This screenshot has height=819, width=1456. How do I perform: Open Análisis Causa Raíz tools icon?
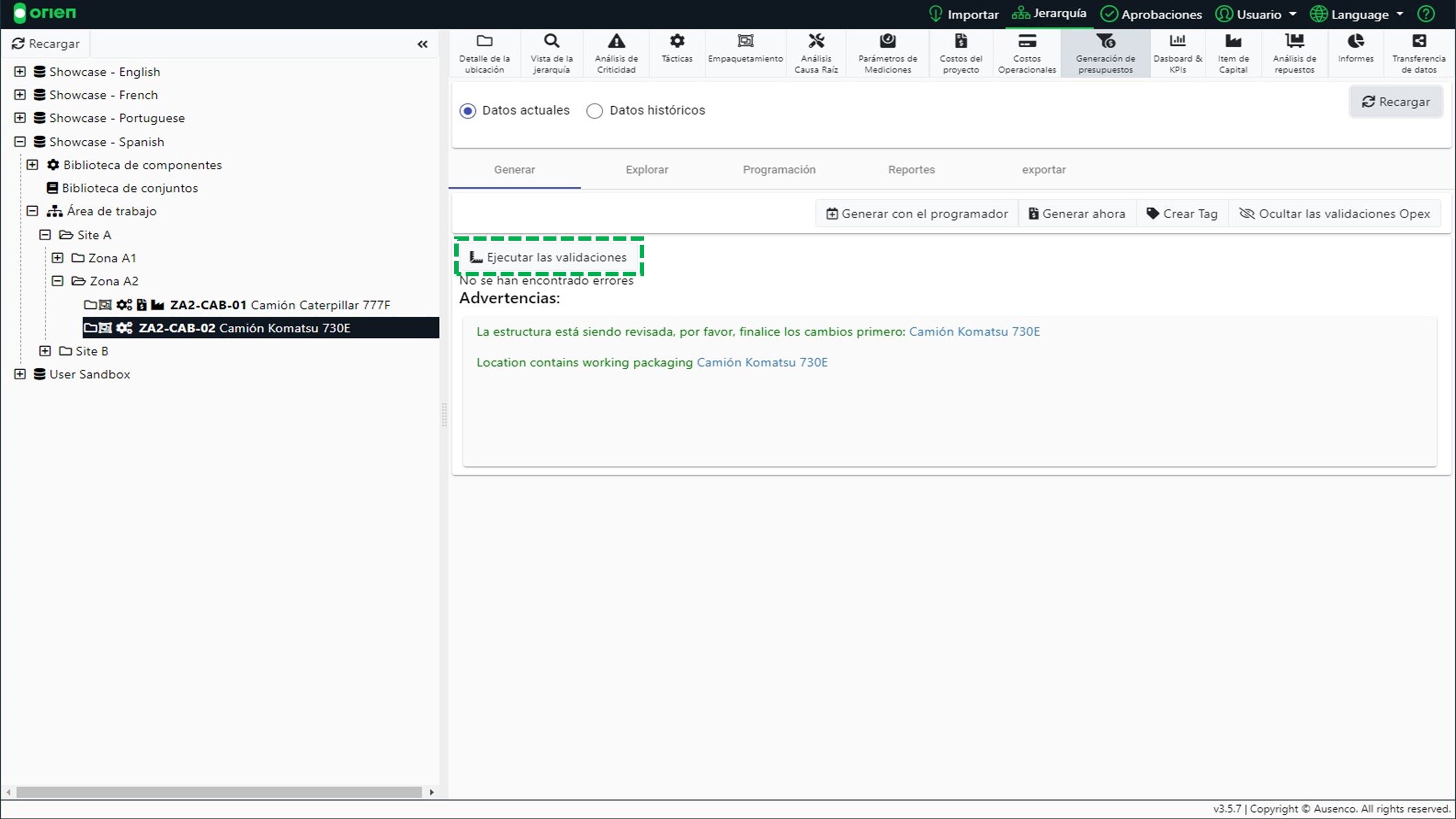click(816, 41)
